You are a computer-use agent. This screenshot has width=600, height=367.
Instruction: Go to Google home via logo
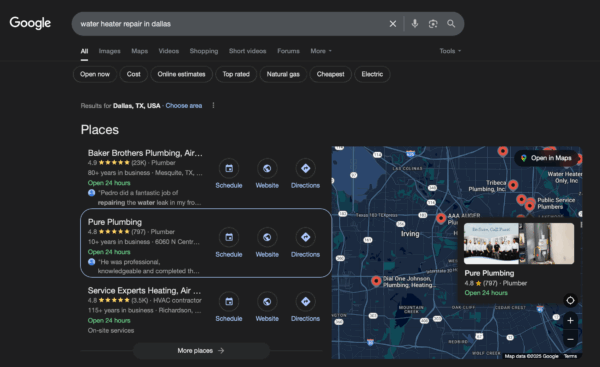(30, 23)
